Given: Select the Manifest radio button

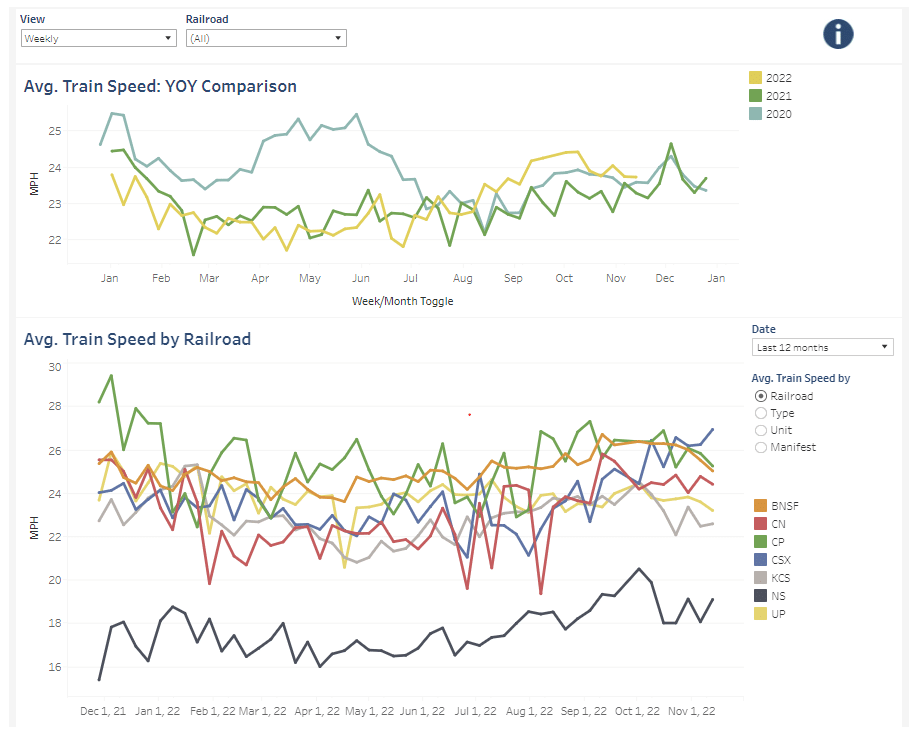Looking at the screenshot, I should coord(761,447).
